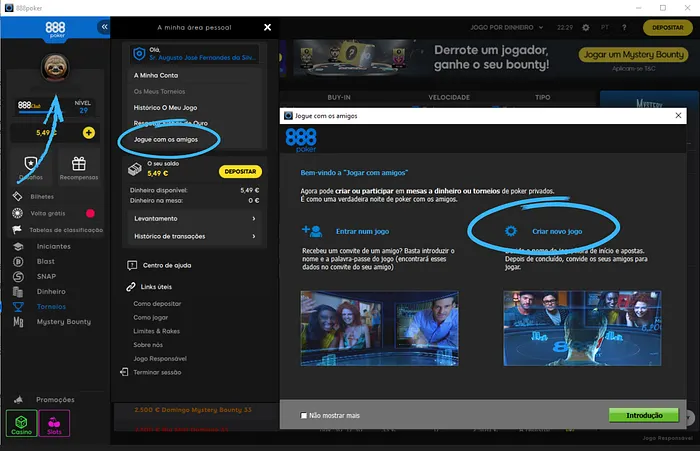Image resolution: width=700 pixels, height=451 pixels.
Task: Click Entrar num jogo
Action: point(362,231)
